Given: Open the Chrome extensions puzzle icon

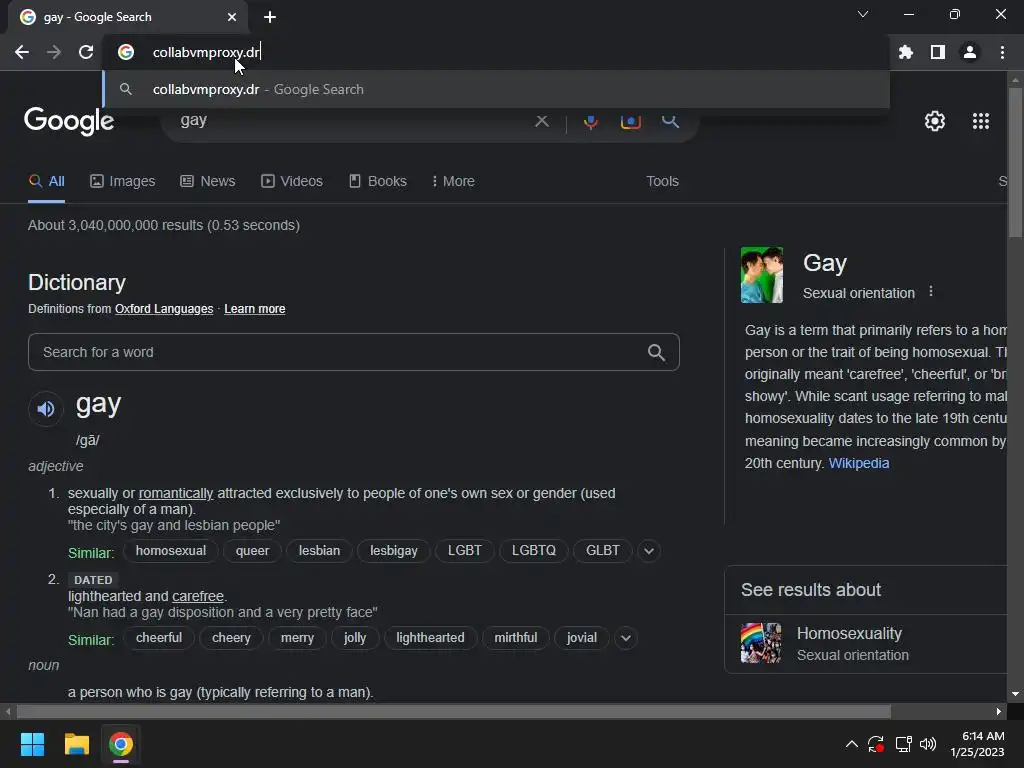Looking at the screenshot, I should (x=905, y=52).
